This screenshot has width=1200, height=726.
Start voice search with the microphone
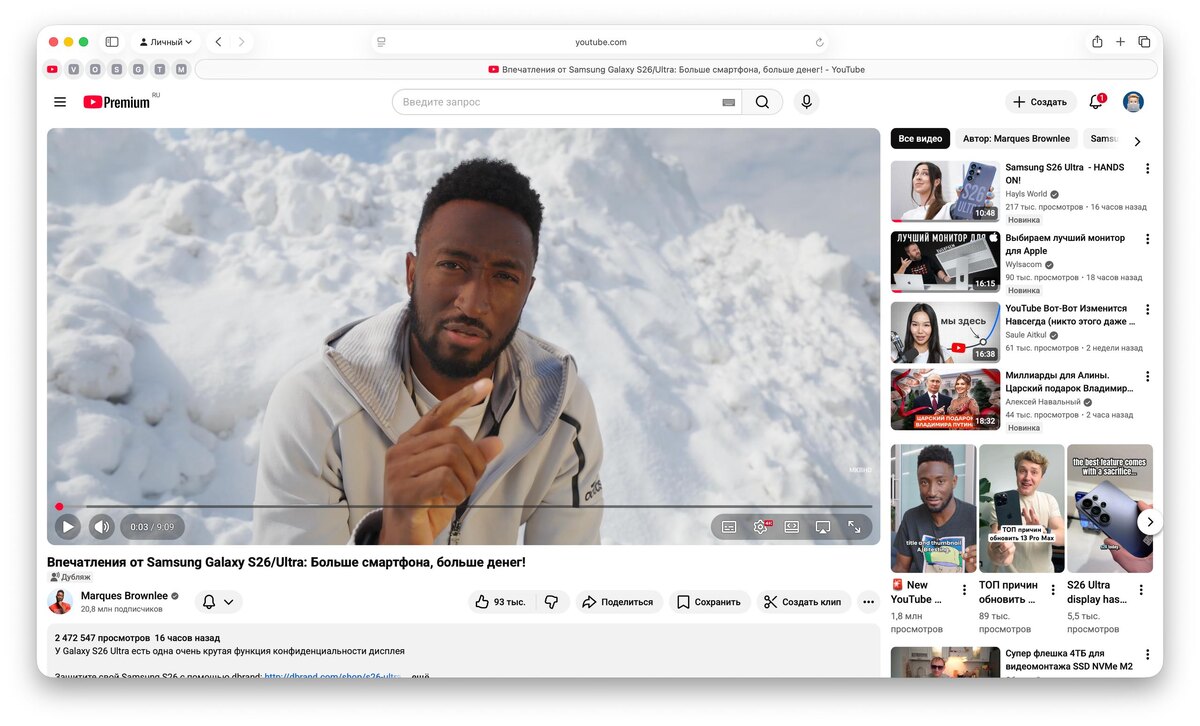pos(806,102)
